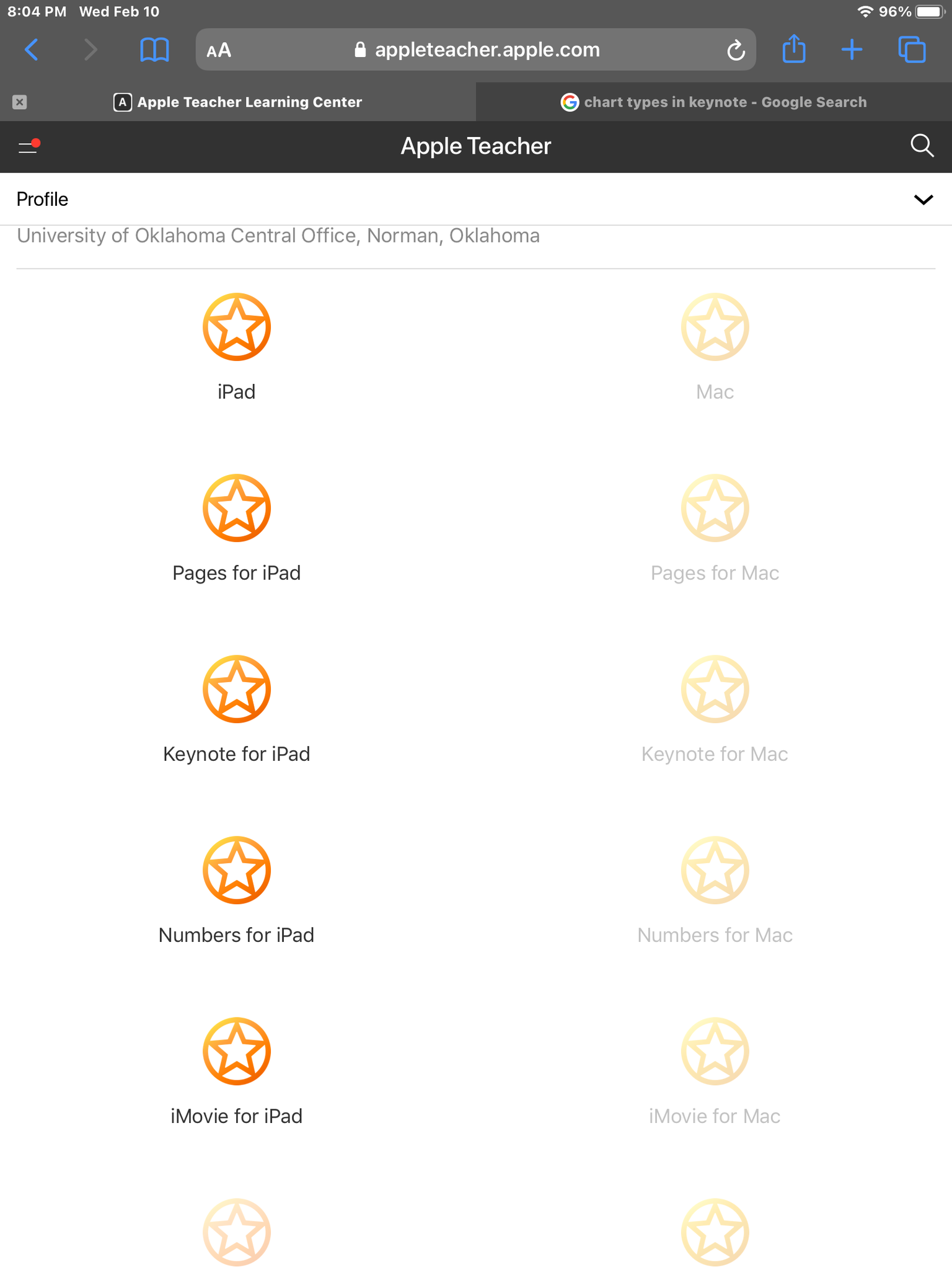This screenshot has height=1270, width=952.
Task: Select the faded Mac star badge
Action: point(715,327)
